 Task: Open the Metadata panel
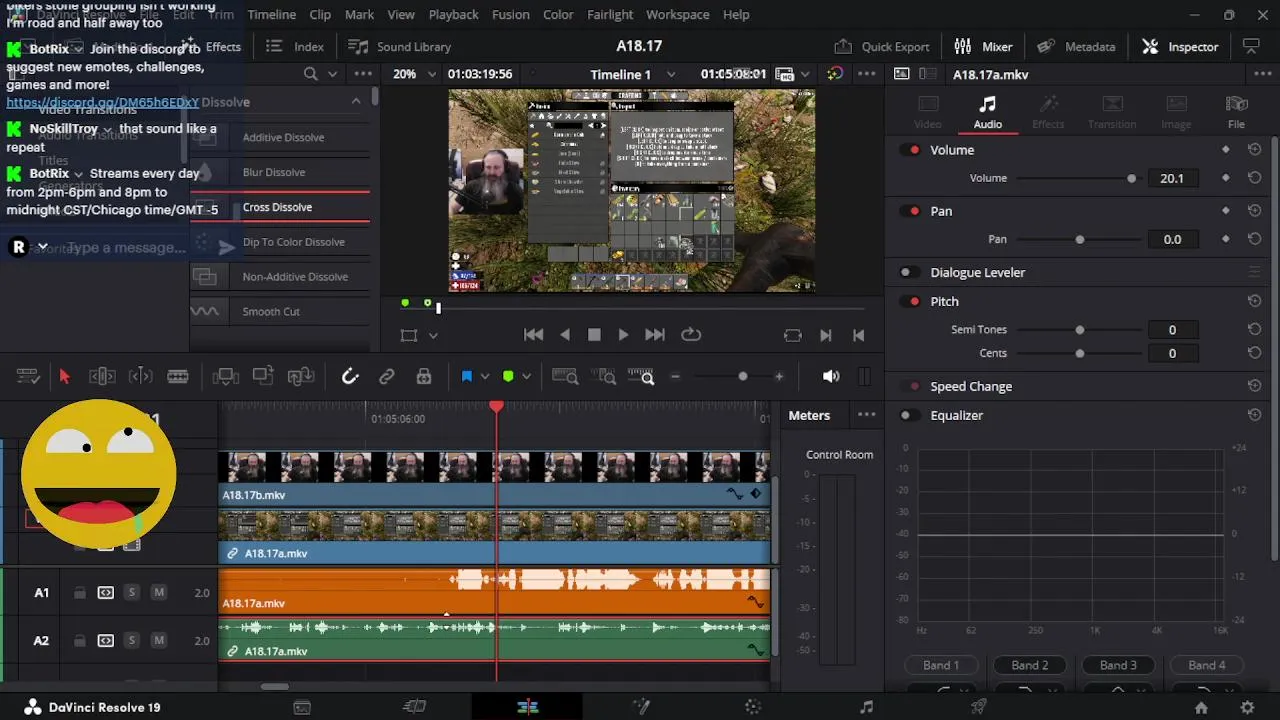click(1076, 47)
